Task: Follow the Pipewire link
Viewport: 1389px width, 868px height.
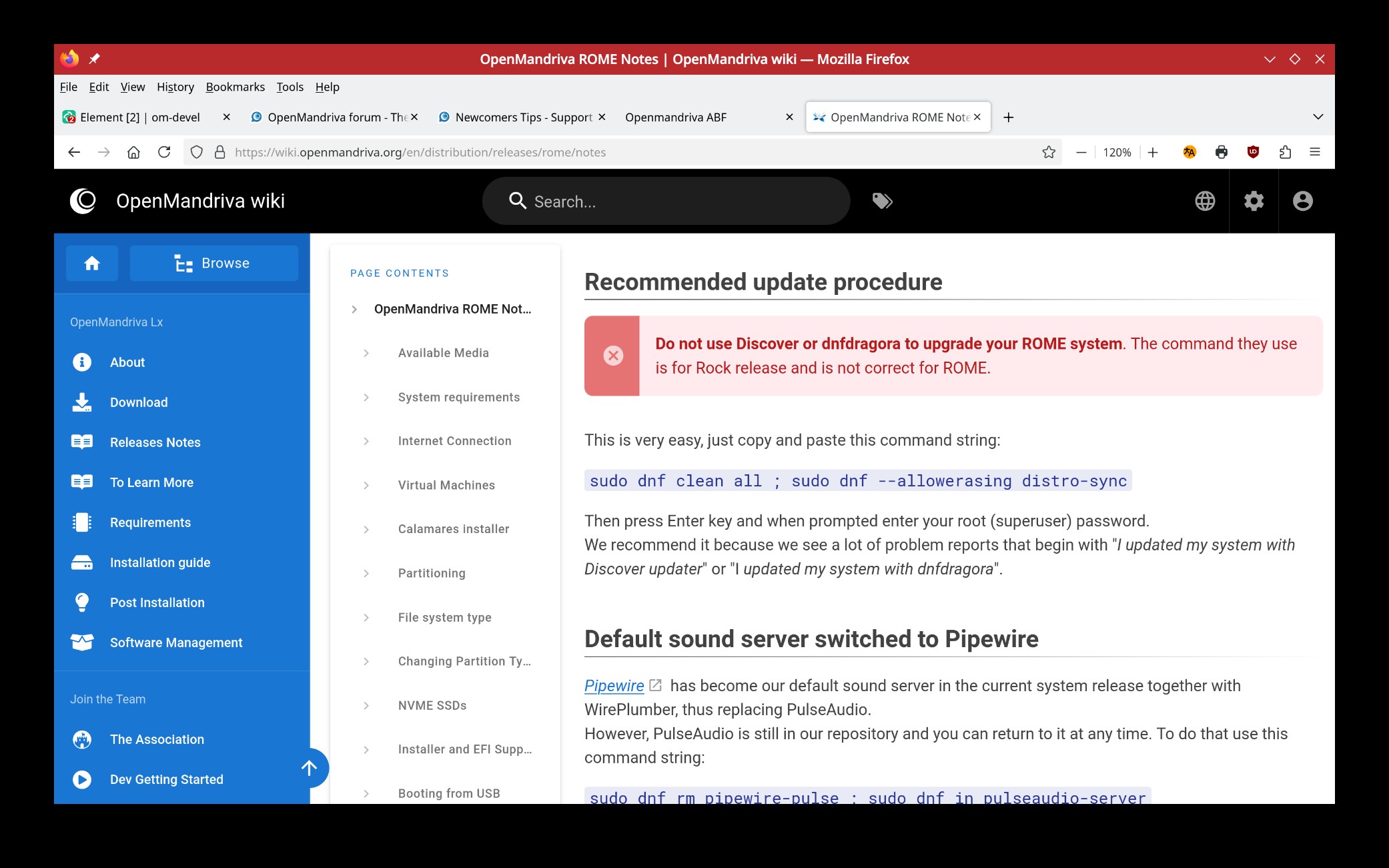Action: (613, 685)
